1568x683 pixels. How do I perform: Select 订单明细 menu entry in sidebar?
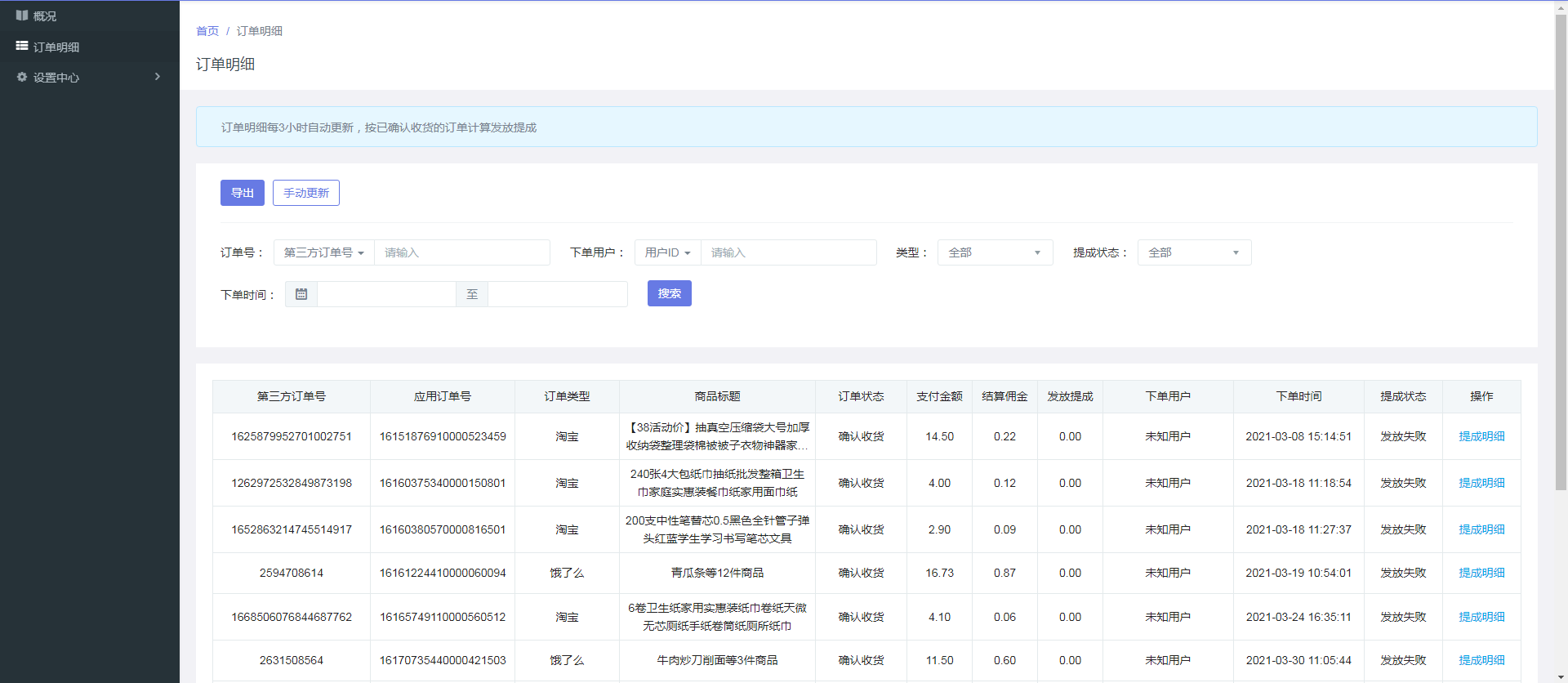(x=90, y=47)
